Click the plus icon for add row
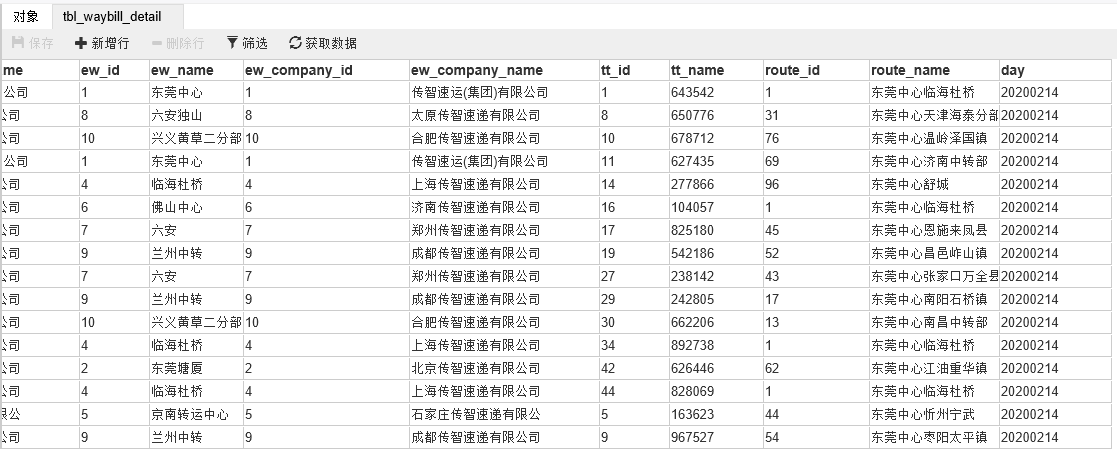 tap(80, 43)
